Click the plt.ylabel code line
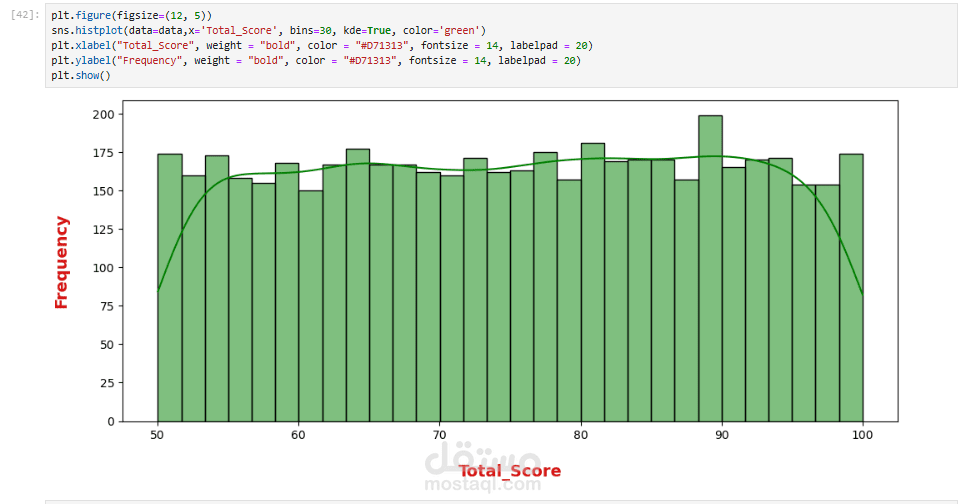This screenshot has width=966, height=504. [x=316, y=60]
